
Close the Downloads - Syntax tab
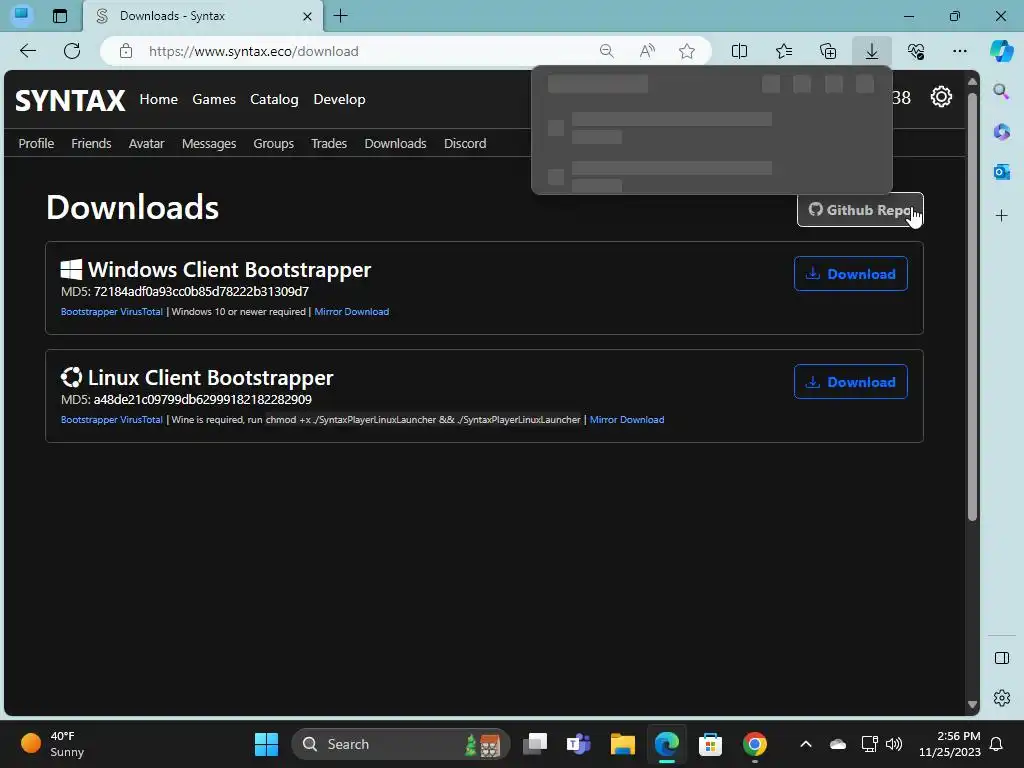pyautogui.click(x=307, y=16)
